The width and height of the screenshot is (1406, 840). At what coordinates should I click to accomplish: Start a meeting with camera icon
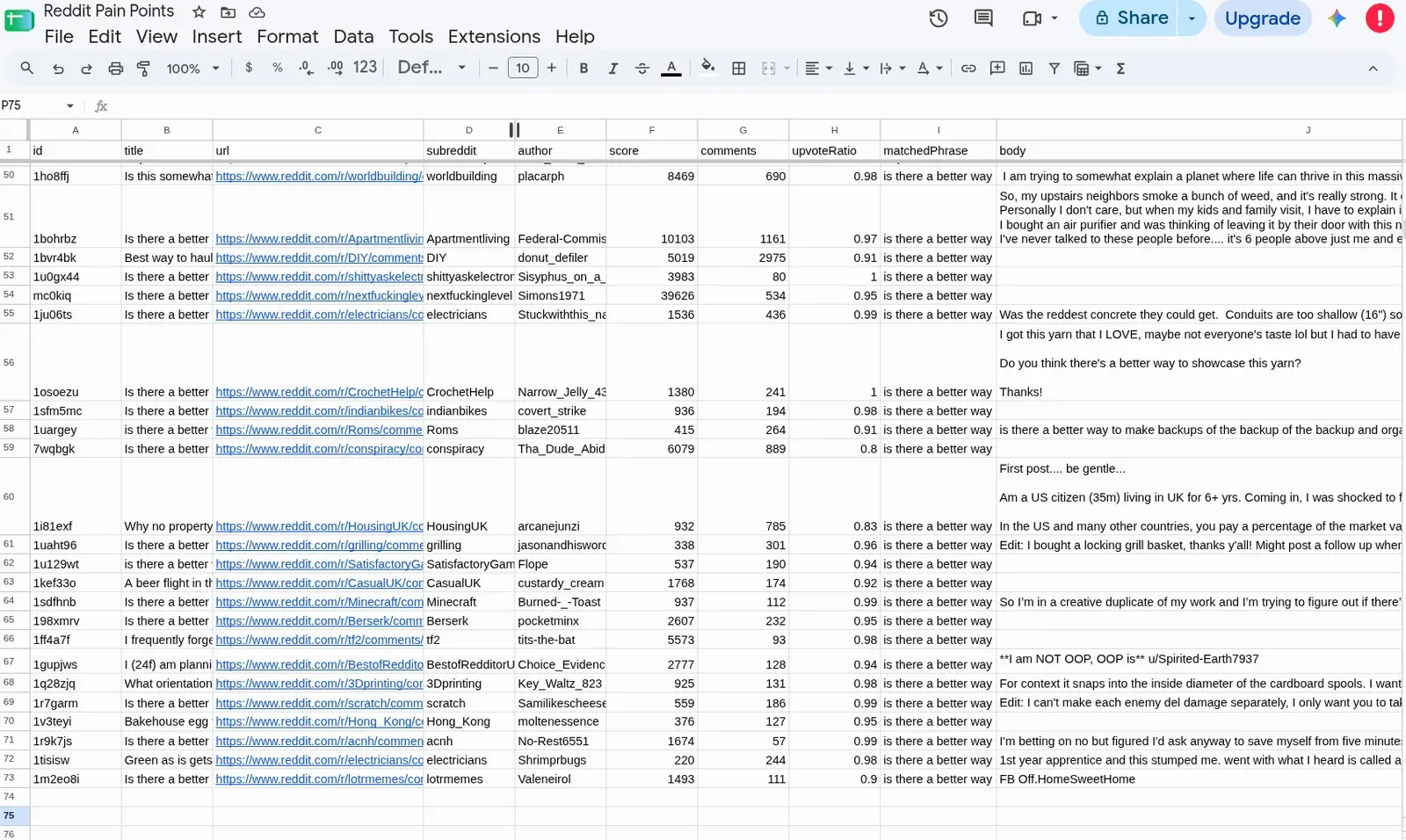(x=1032, y=18)
